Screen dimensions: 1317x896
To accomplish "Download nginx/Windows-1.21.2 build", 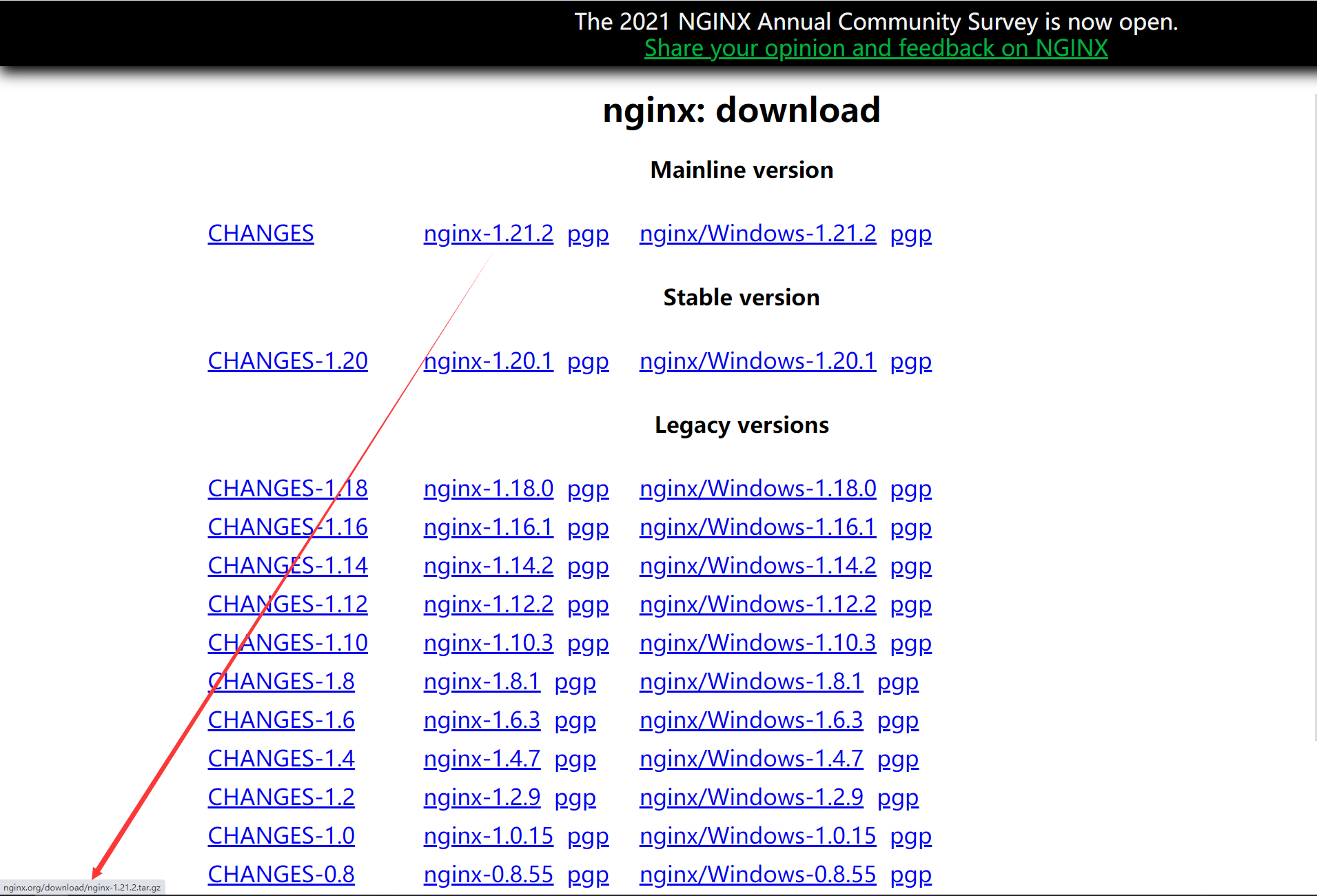I will point(757,234).
